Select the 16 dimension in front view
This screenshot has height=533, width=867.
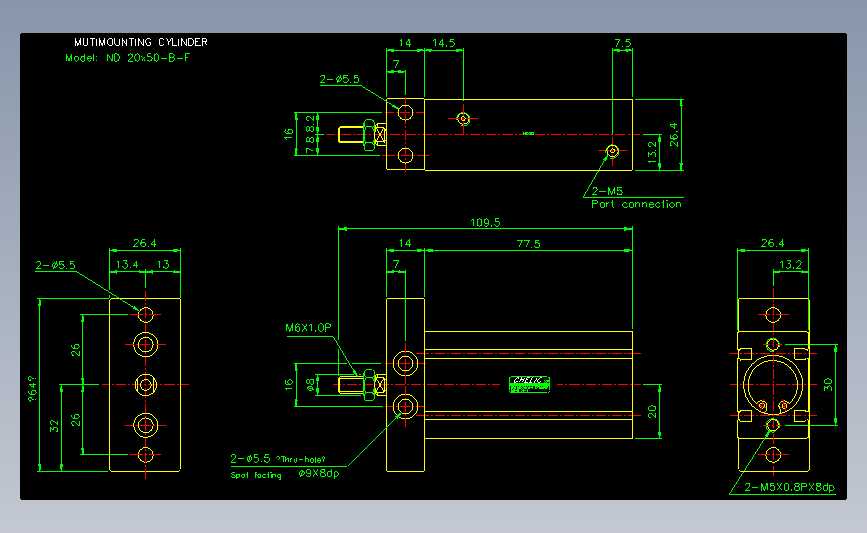coord(288,384)
